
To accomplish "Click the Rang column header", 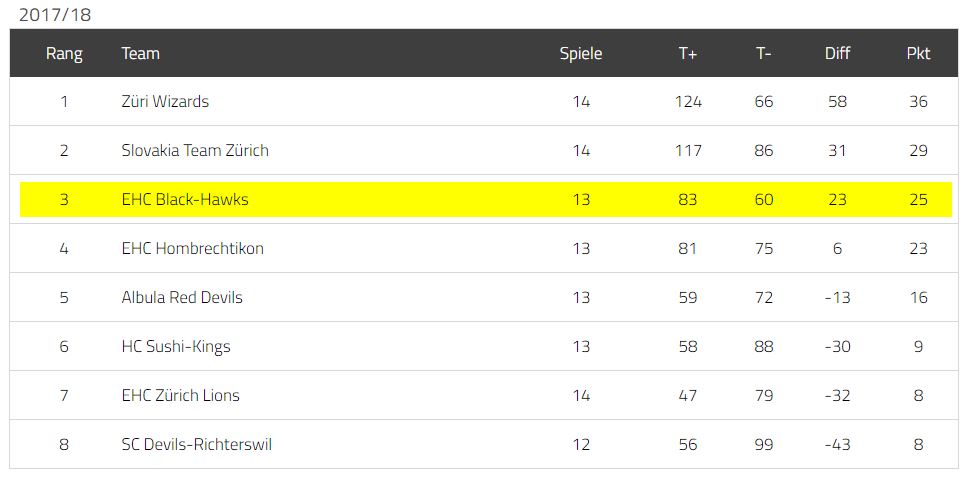I will (64, 54).
